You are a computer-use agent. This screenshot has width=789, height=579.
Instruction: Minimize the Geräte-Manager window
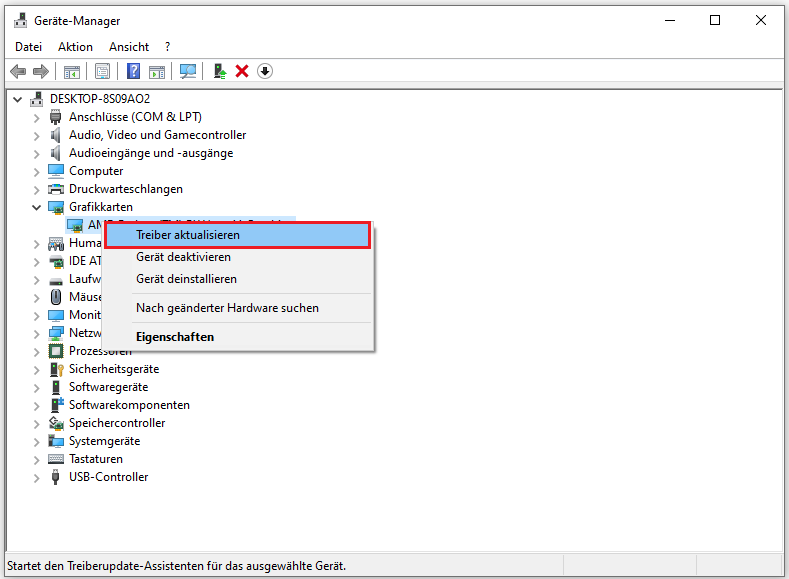[670, 21]
